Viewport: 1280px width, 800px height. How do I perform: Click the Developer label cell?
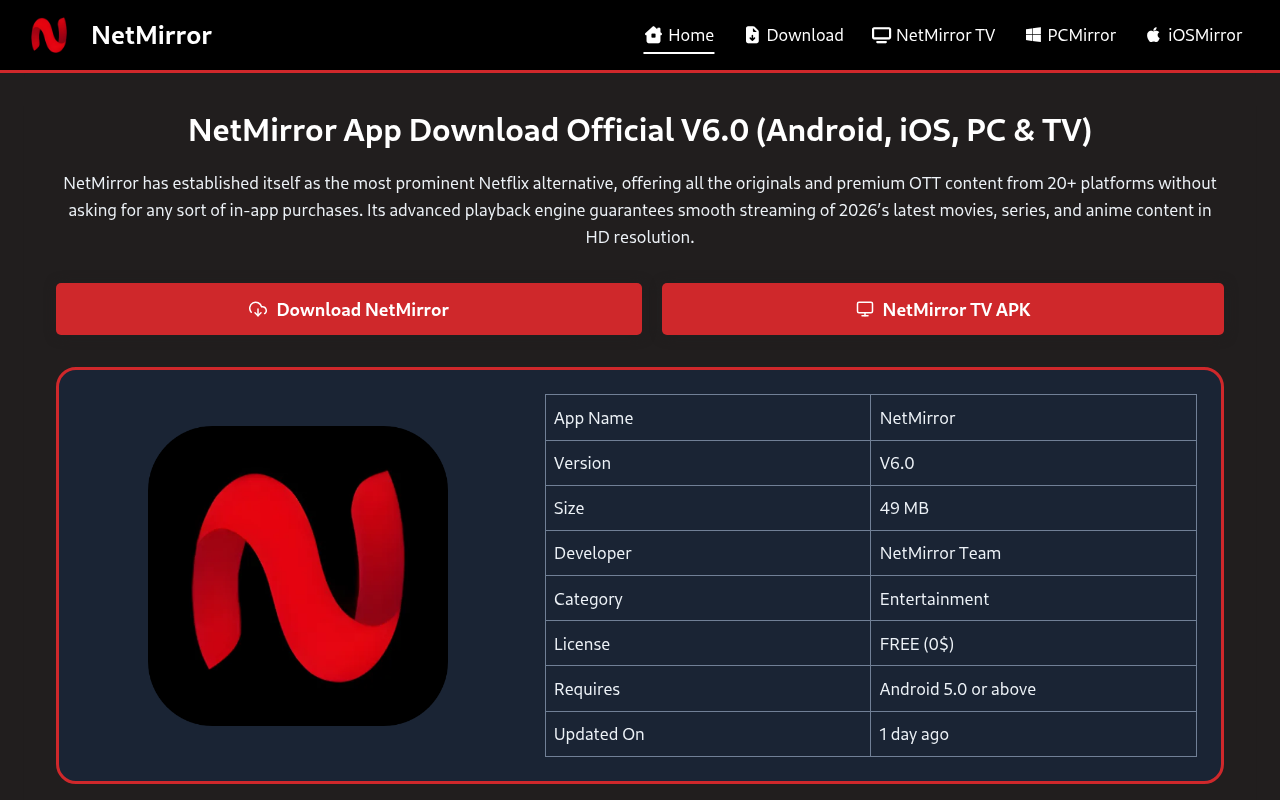click(x=708, y=553)
